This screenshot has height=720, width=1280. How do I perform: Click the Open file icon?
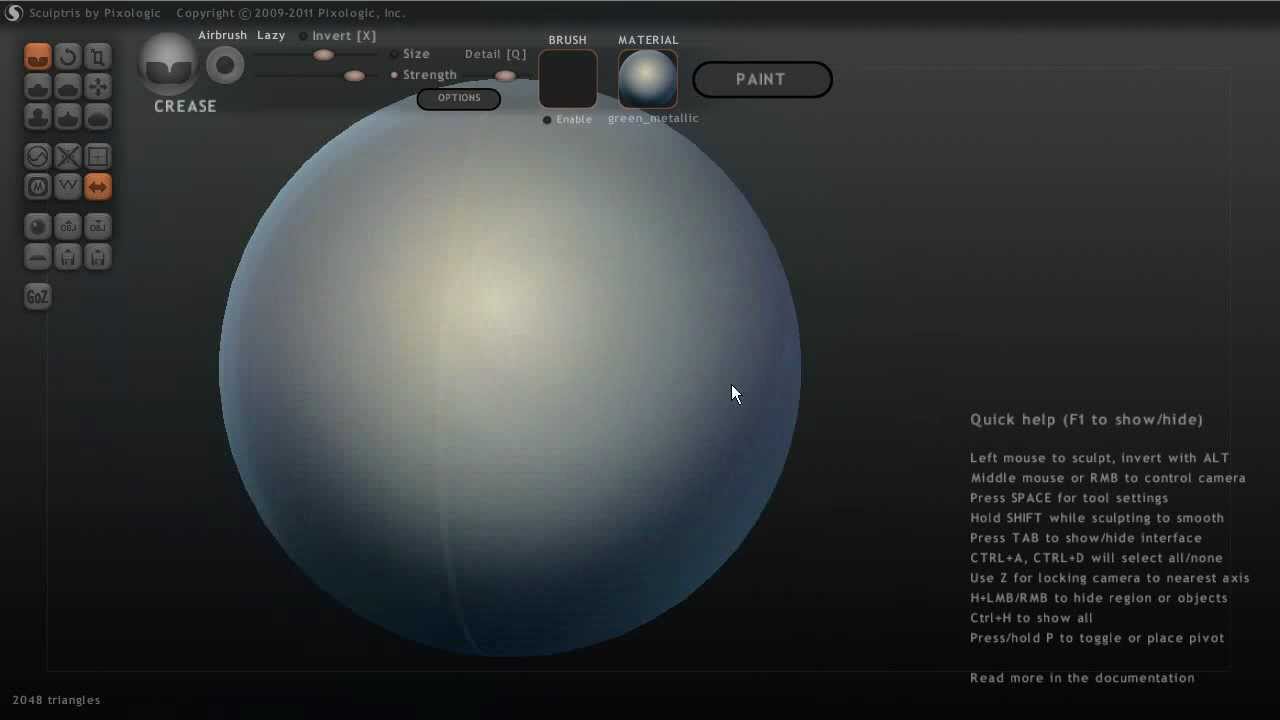click(x=68, y=257)
